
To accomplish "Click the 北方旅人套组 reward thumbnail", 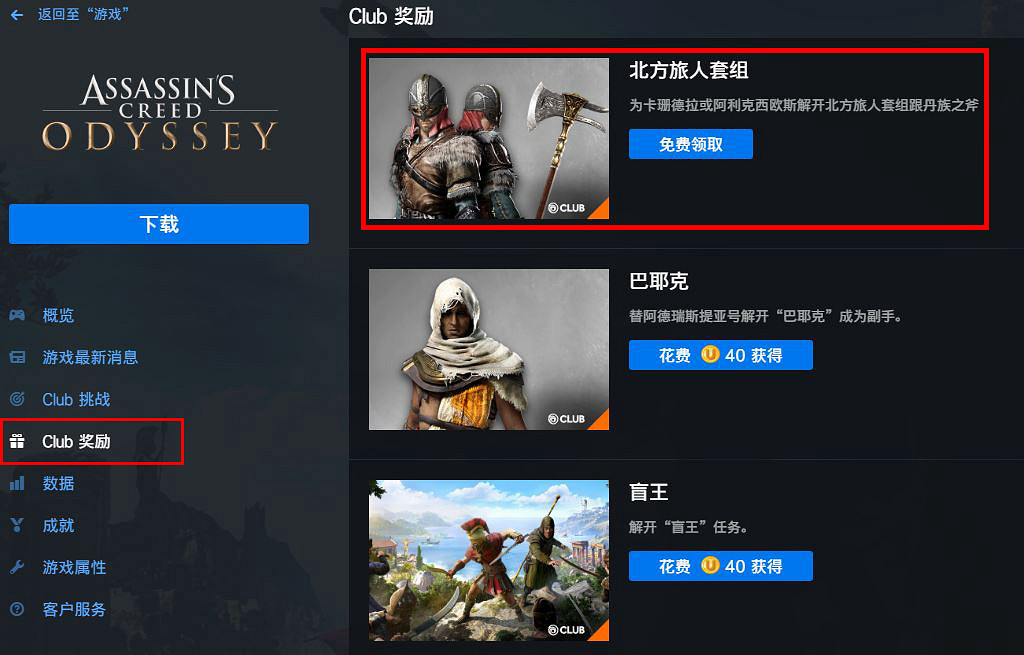I will (488, 138).
